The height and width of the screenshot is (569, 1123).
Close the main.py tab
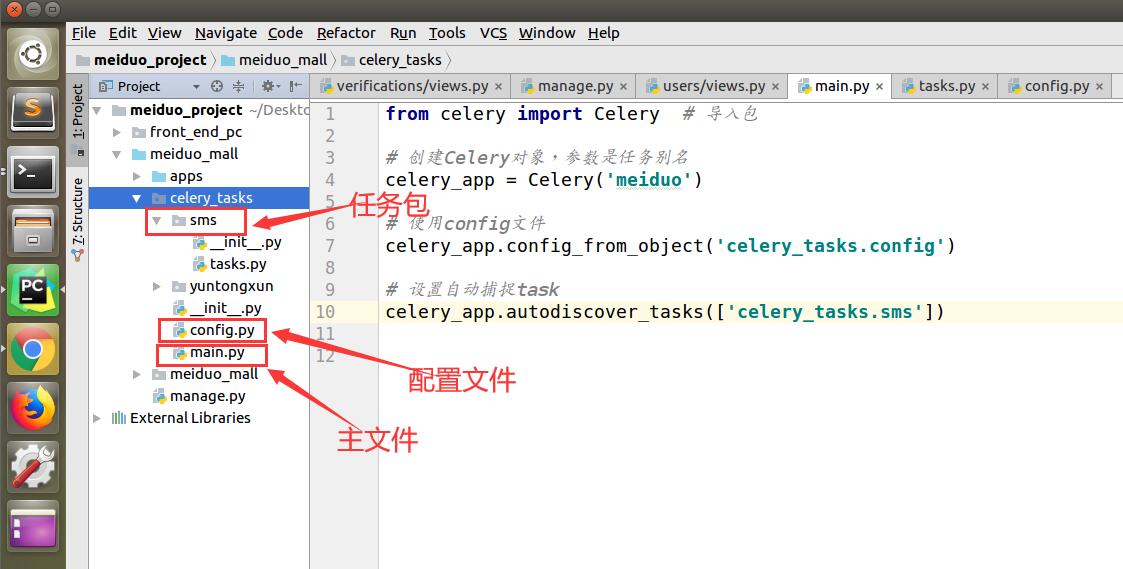[879, 87]
